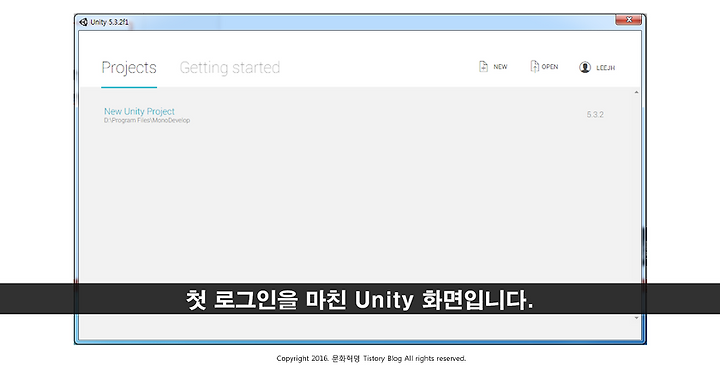This screenshot has height=365, width=720.
Task: Open the New Unity Project entry
Action: (139, 111)
